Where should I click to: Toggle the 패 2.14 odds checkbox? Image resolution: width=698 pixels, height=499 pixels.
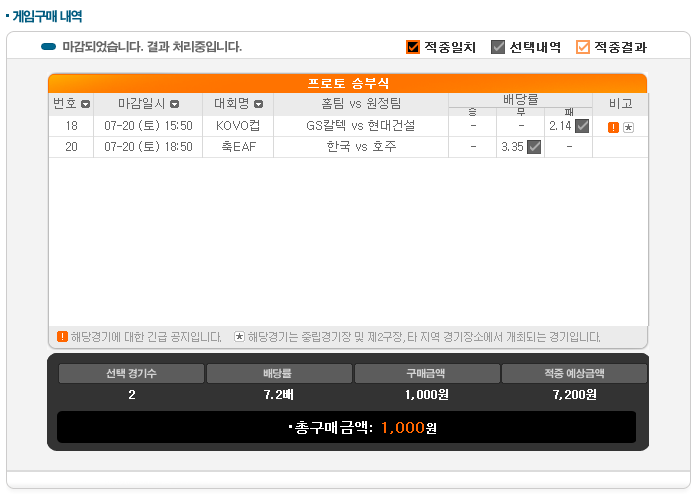(582, 126)
